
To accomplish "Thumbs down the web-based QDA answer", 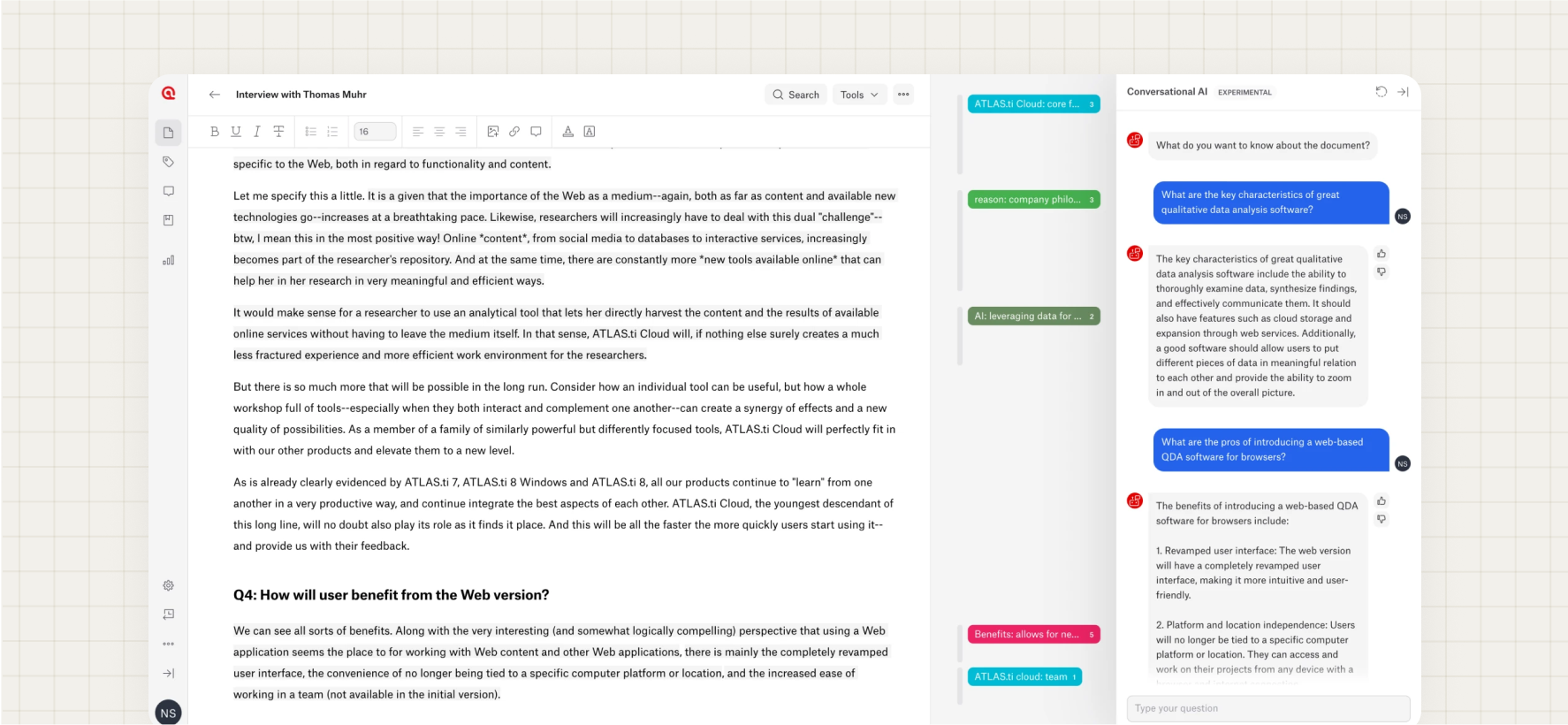I will (x=1382, y=520).
